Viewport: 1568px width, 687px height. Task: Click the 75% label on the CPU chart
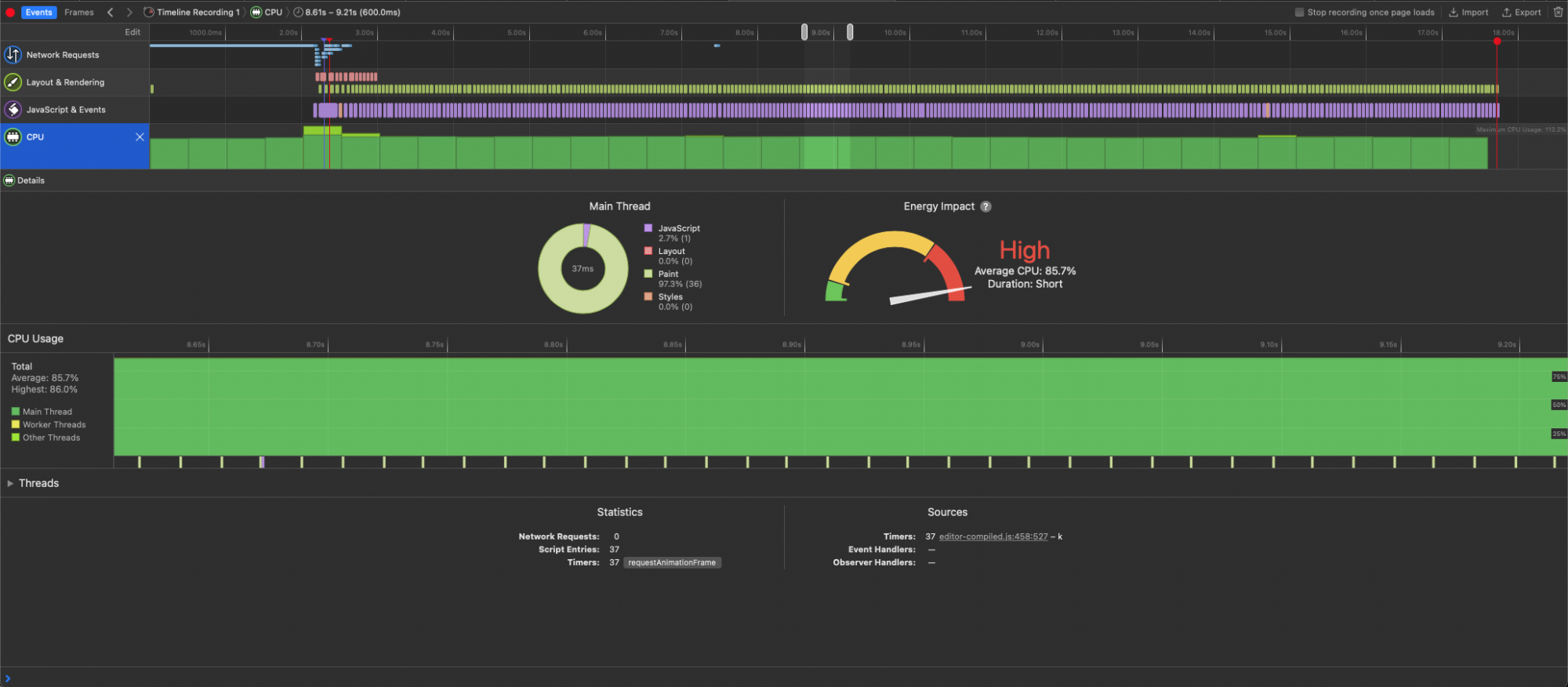[1559, 376]
